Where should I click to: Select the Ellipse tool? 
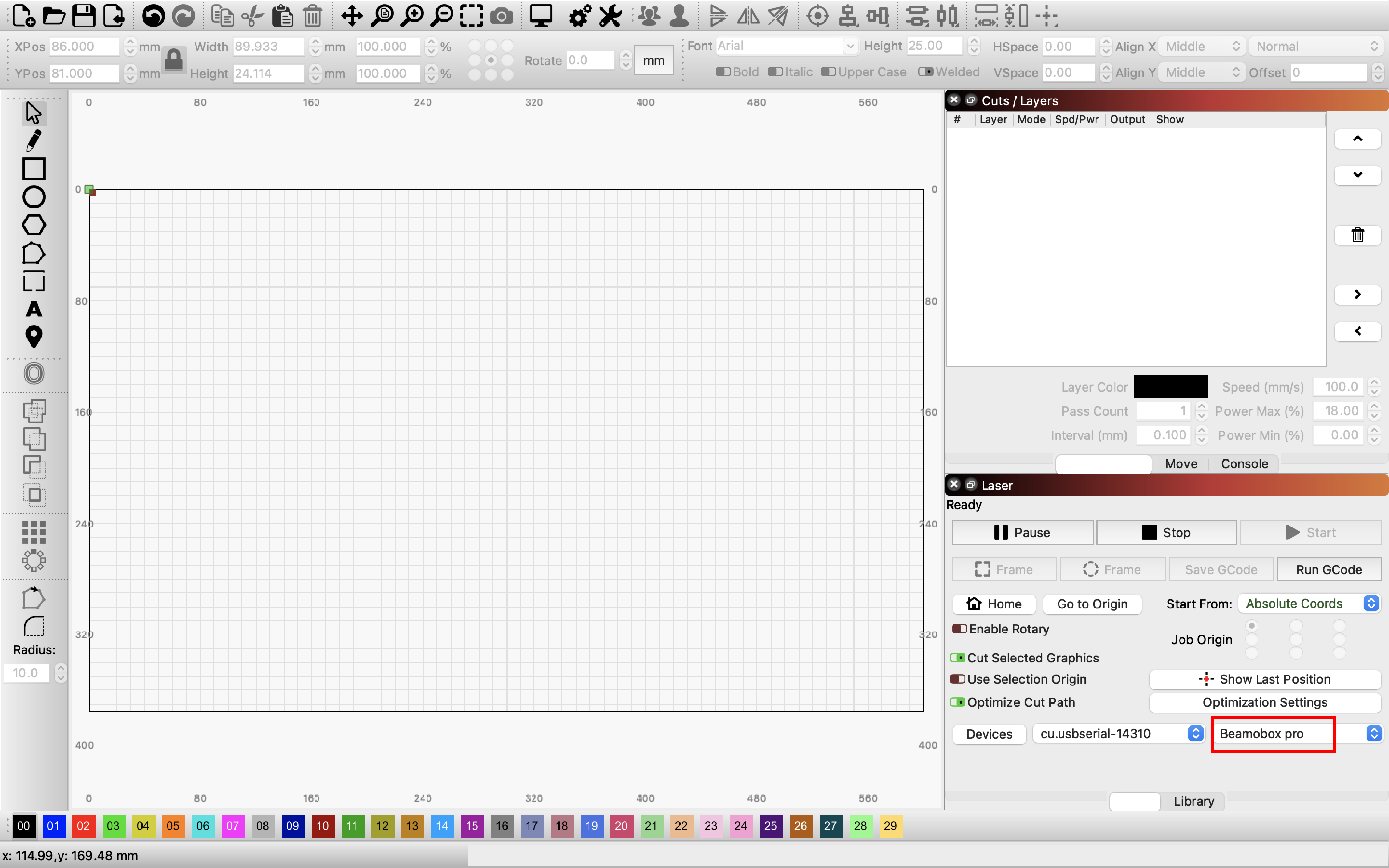click(x=33, y=197)
